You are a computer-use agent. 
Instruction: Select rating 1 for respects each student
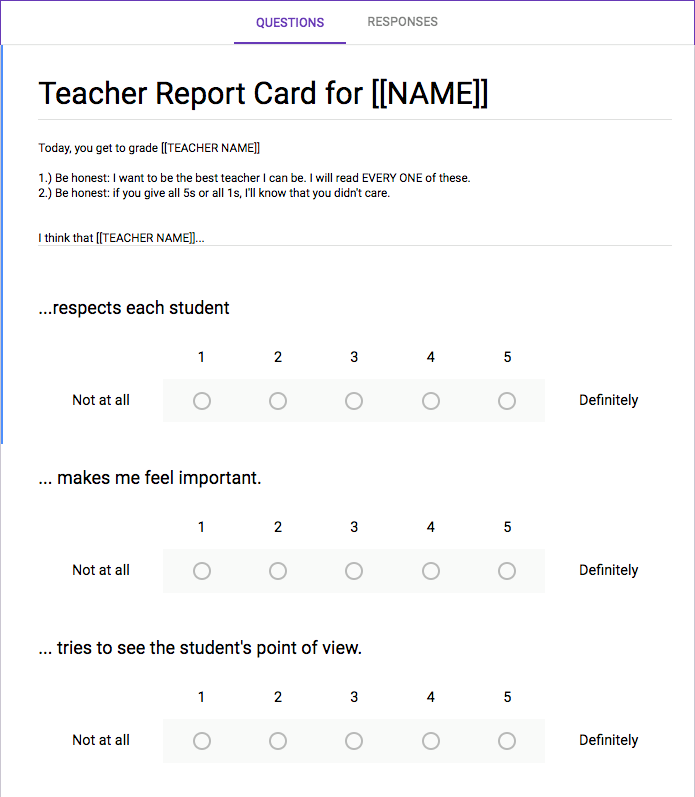[202, 401]
